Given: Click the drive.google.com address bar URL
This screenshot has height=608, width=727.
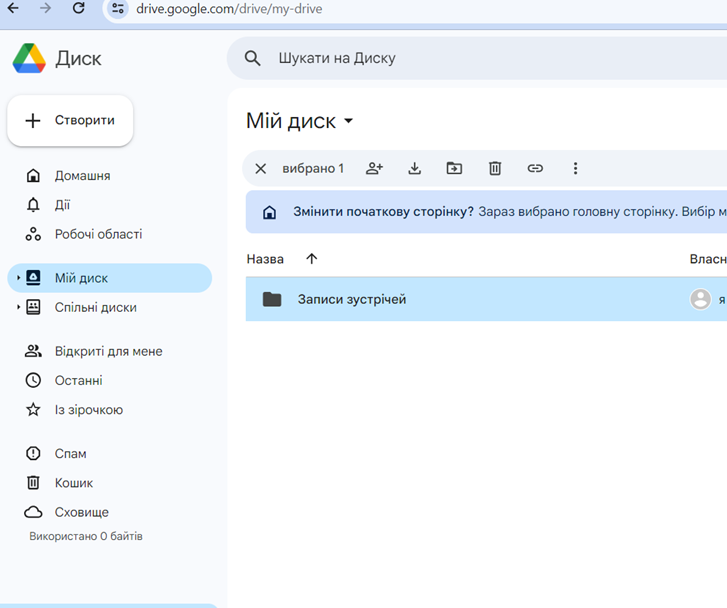Looking at the screenshot, I should point(229,9).
